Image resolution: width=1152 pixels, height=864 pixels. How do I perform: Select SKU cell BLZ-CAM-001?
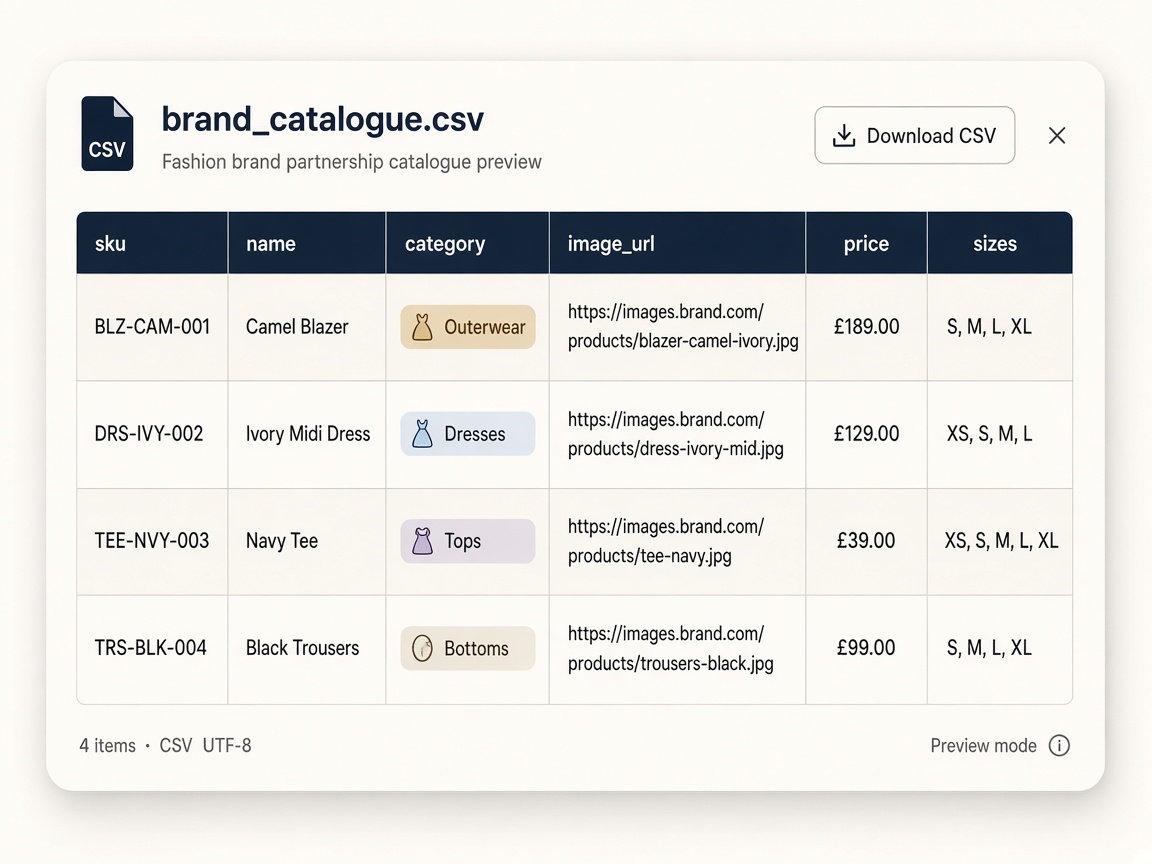152,326
